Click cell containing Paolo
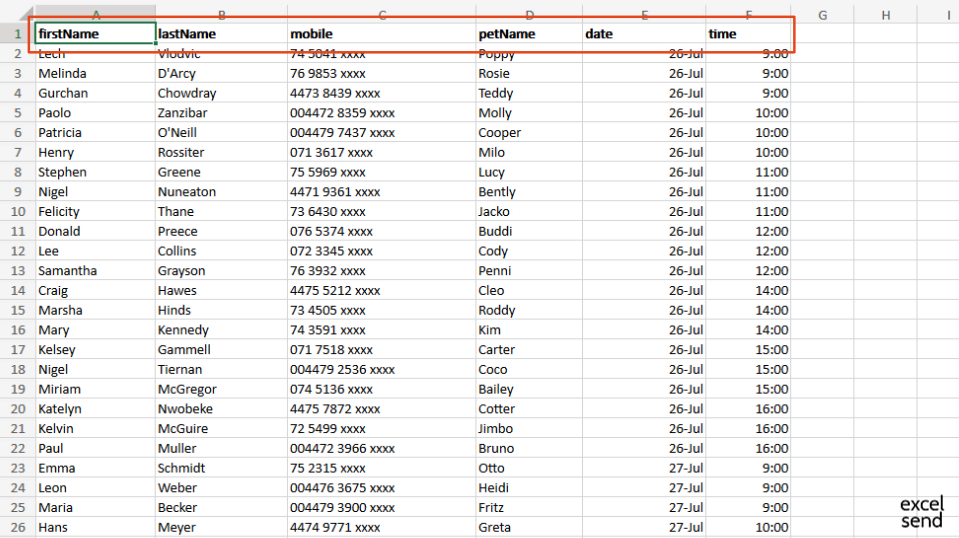Screen dimensions: 959x538 95,112
